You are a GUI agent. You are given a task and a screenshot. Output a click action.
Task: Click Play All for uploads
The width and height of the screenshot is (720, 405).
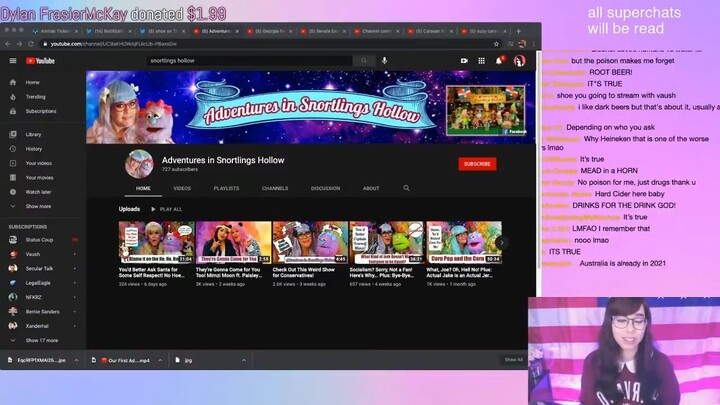[x=166, y=209]
